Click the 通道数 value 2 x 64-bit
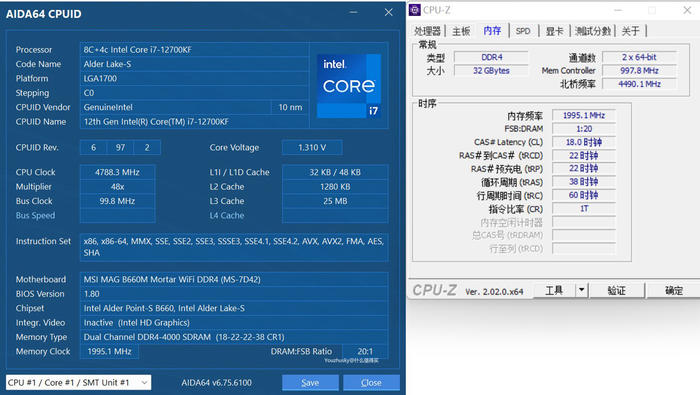 pos(639,57)
